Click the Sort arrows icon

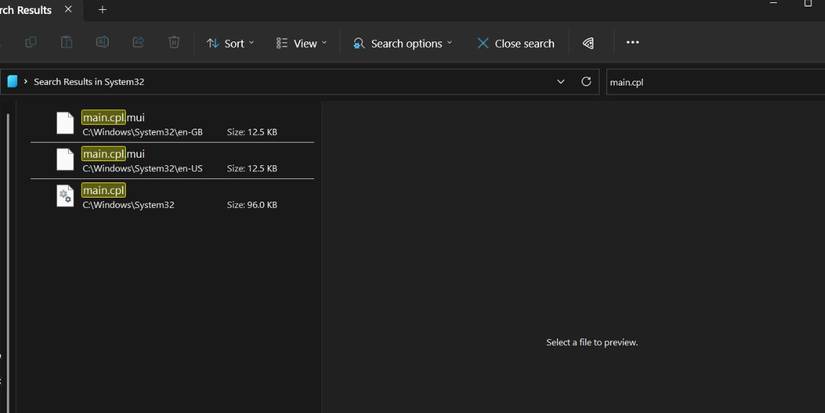pyautogui.click(x=213, y=43)
